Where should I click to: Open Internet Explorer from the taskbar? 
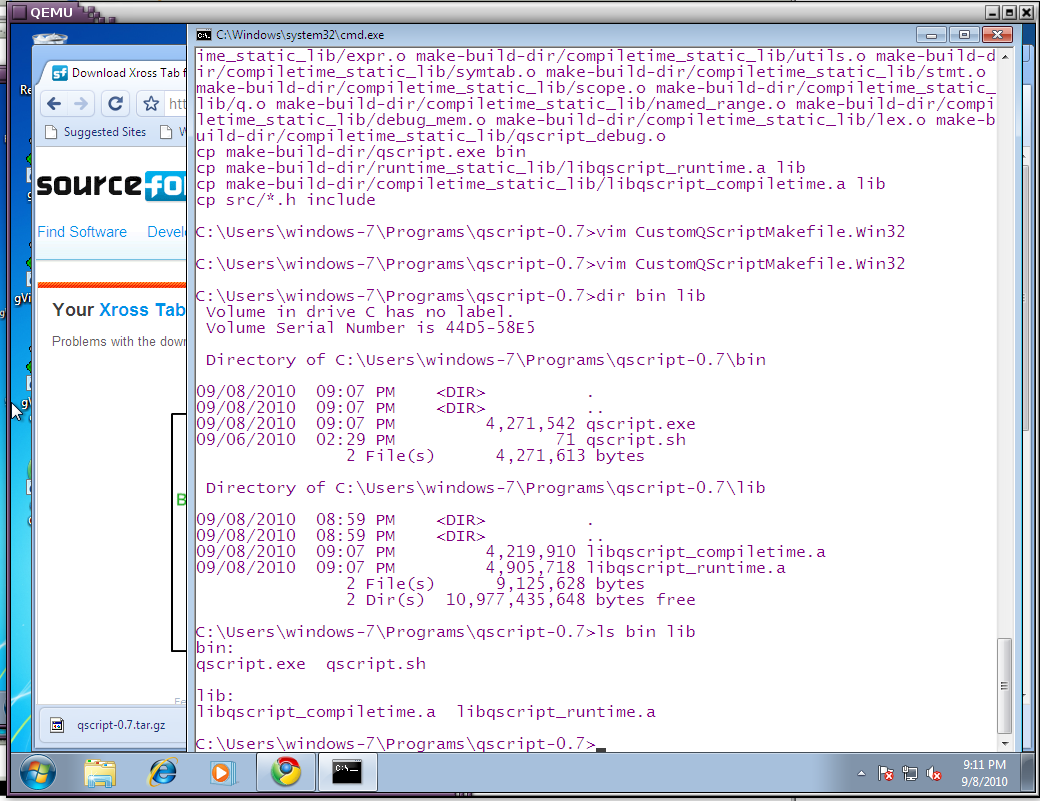pyautogui.click(x=162, y=772)
